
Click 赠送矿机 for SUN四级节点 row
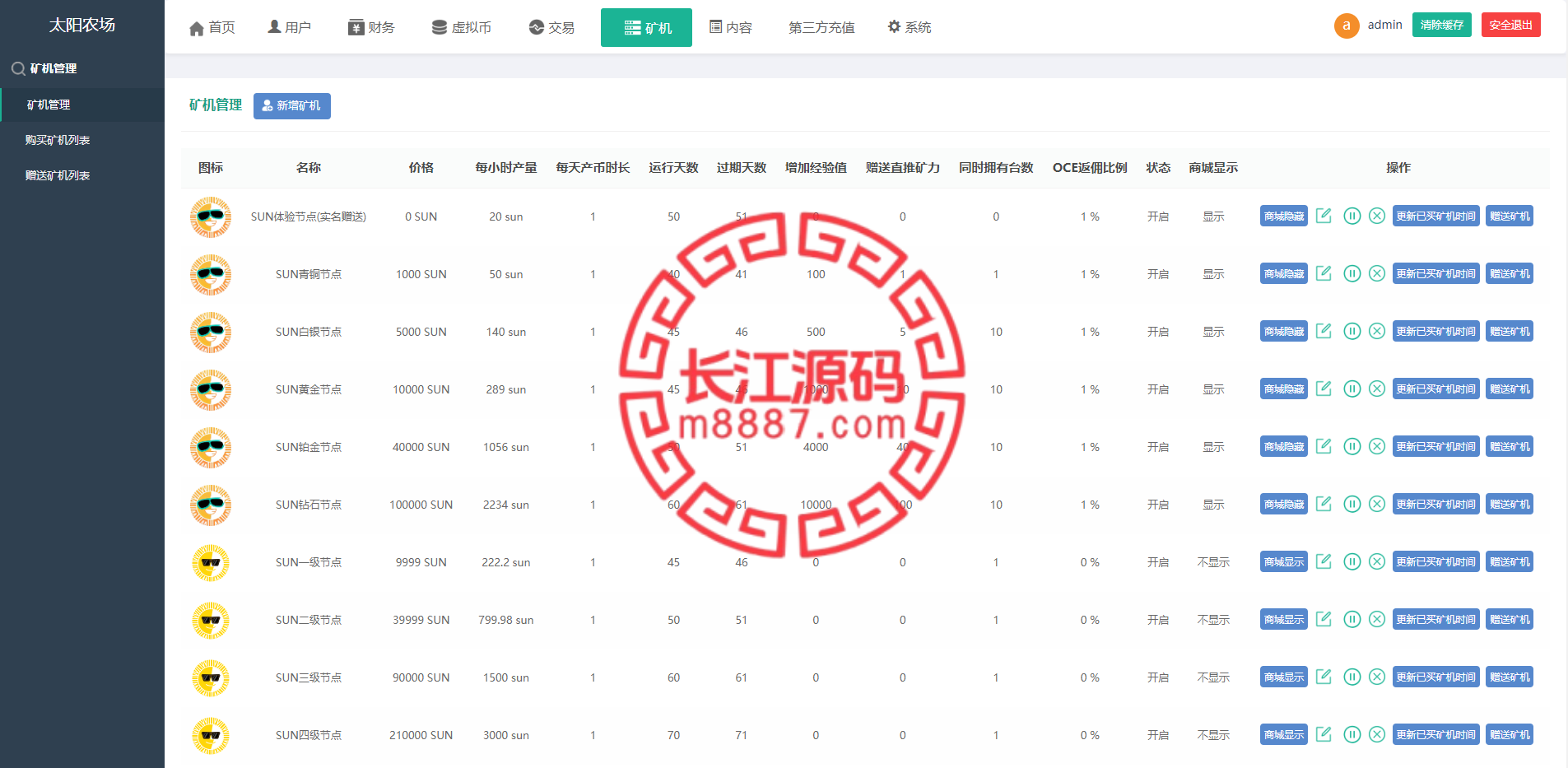pyautogui.click(x=1510, y=735)
